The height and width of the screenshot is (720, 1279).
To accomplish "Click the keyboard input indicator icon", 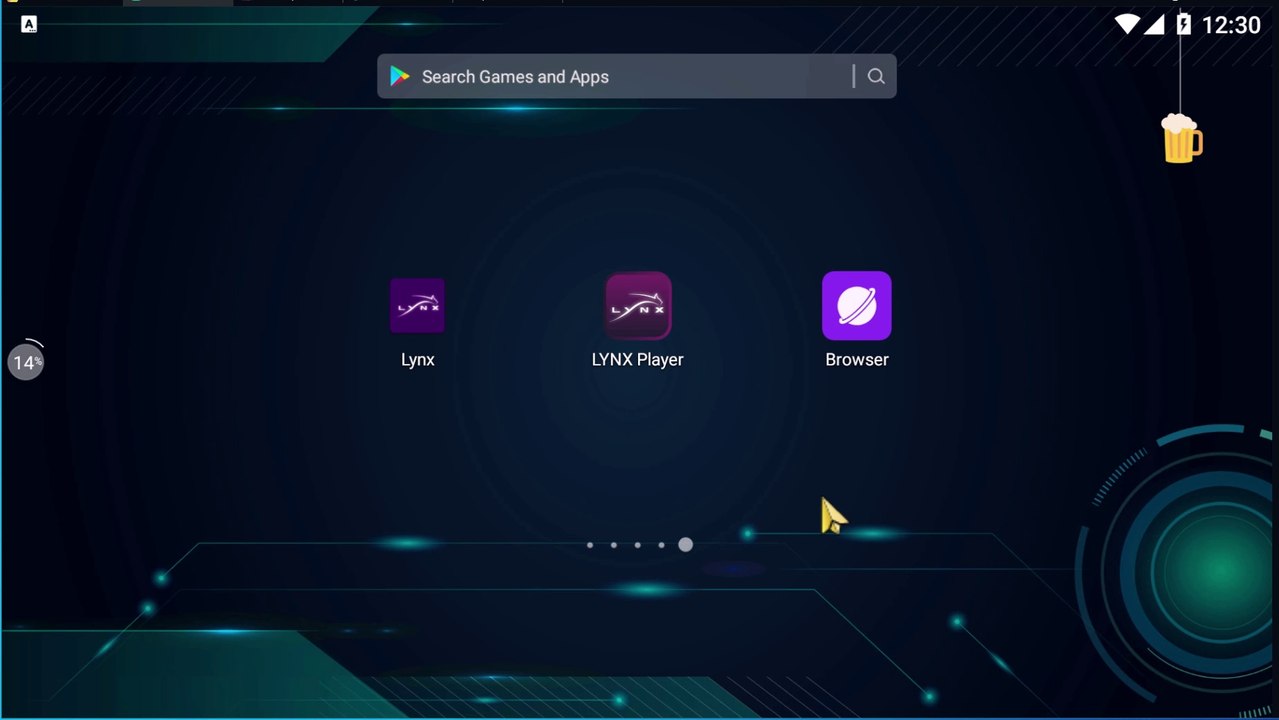I will [x=29, y=25].
